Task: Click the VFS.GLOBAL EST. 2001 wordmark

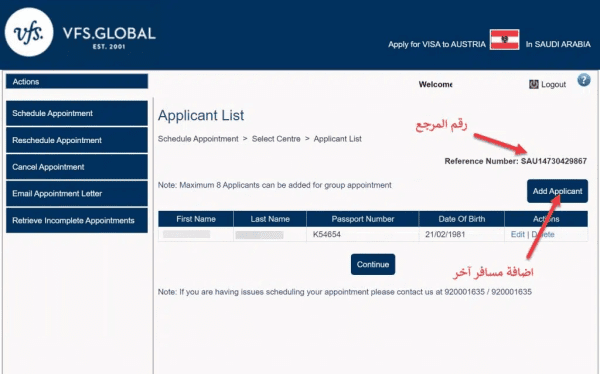Action: (109, 37)
